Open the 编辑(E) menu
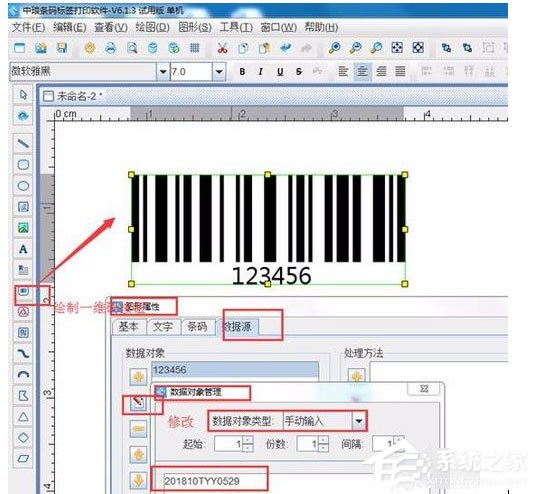536x494 pixels. coord(69,27)
